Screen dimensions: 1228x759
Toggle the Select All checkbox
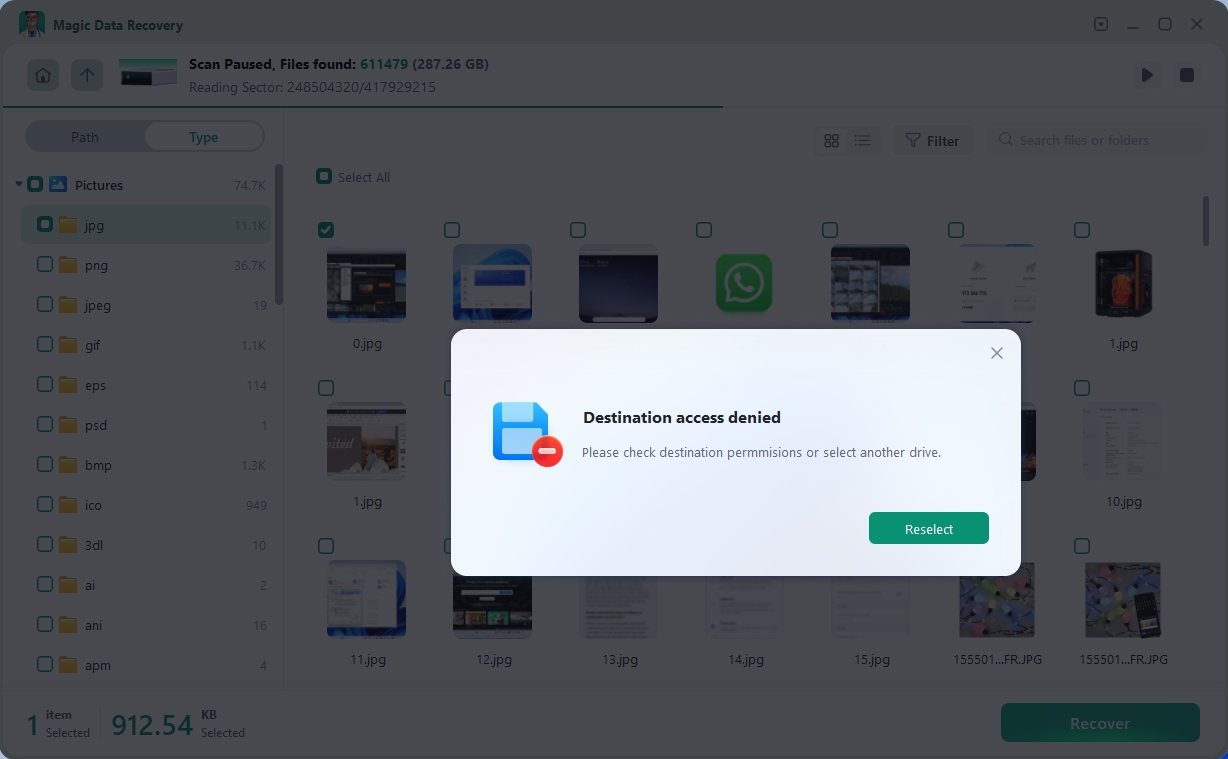coord(324,177)
